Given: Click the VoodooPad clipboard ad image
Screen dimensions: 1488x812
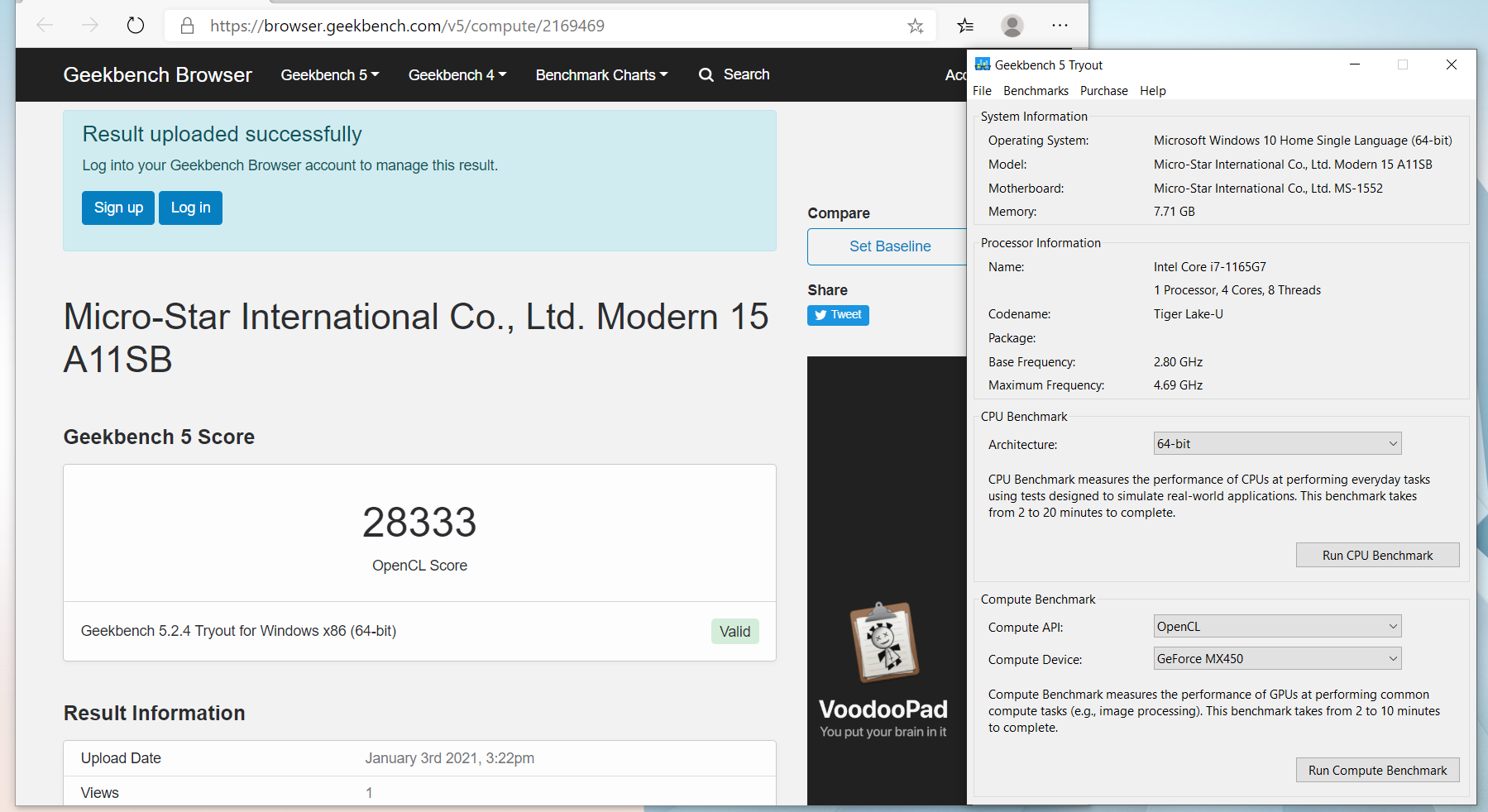Looking at the screenshot, I should click(884, 642).
